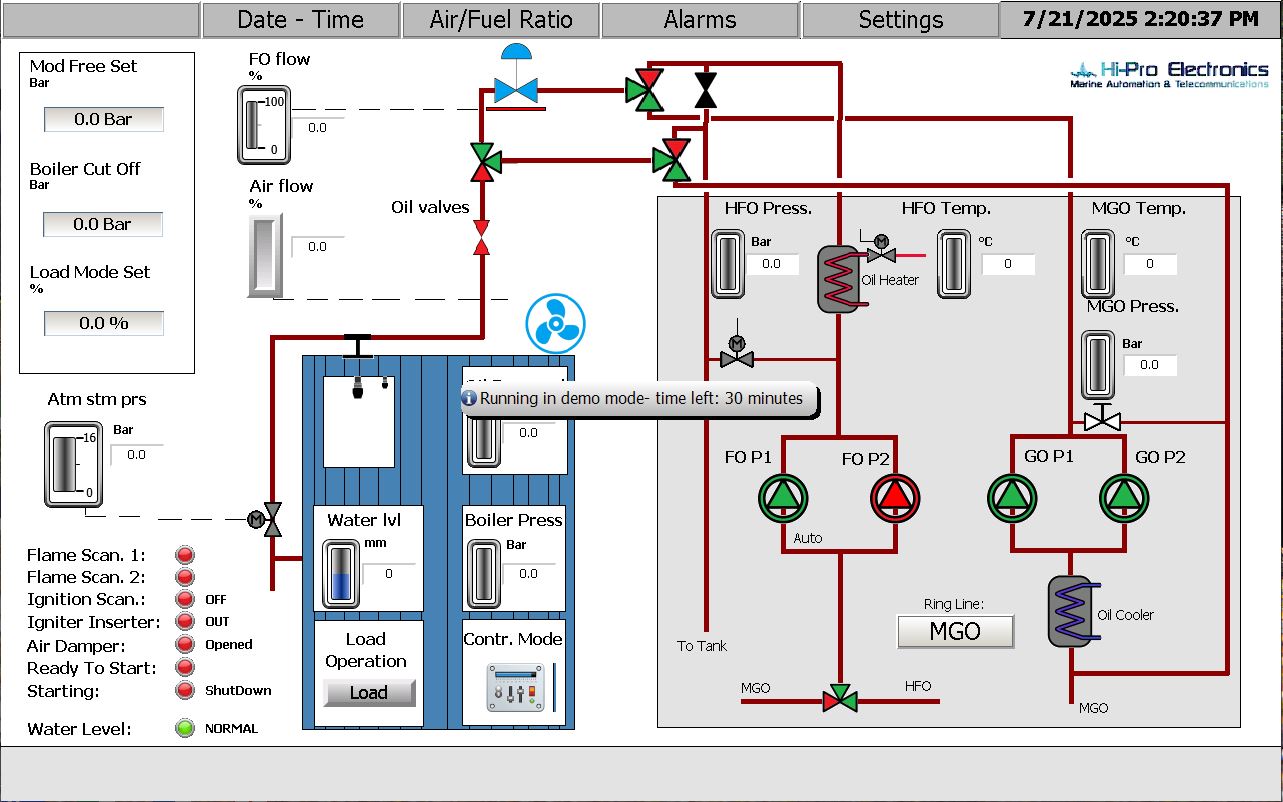This screenshot has width=1283, height=802.
Task: Select the FO P1 pump icon
Action: pos(782,497)
